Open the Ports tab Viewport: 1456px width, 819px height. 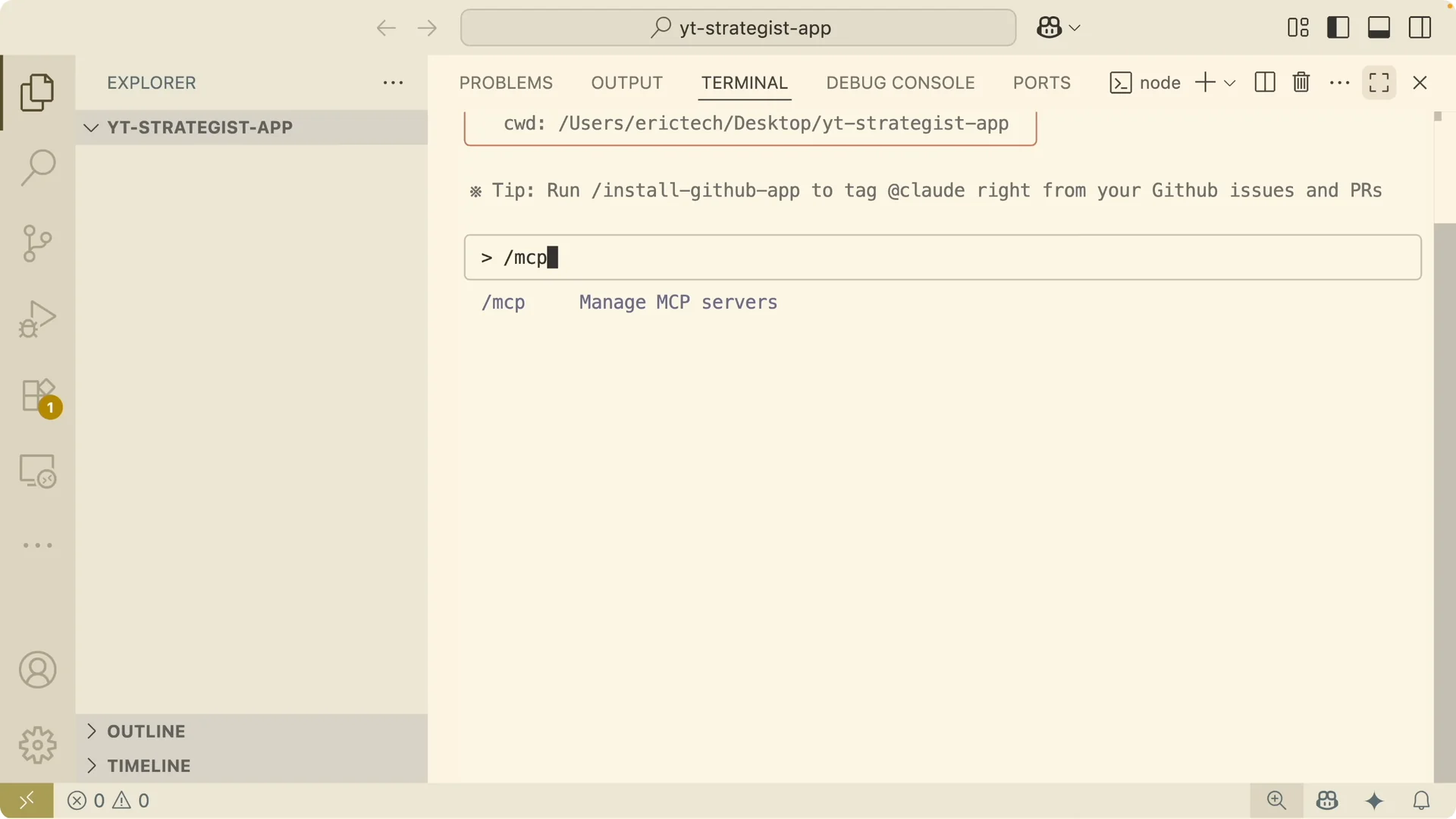click(1042, 83)
